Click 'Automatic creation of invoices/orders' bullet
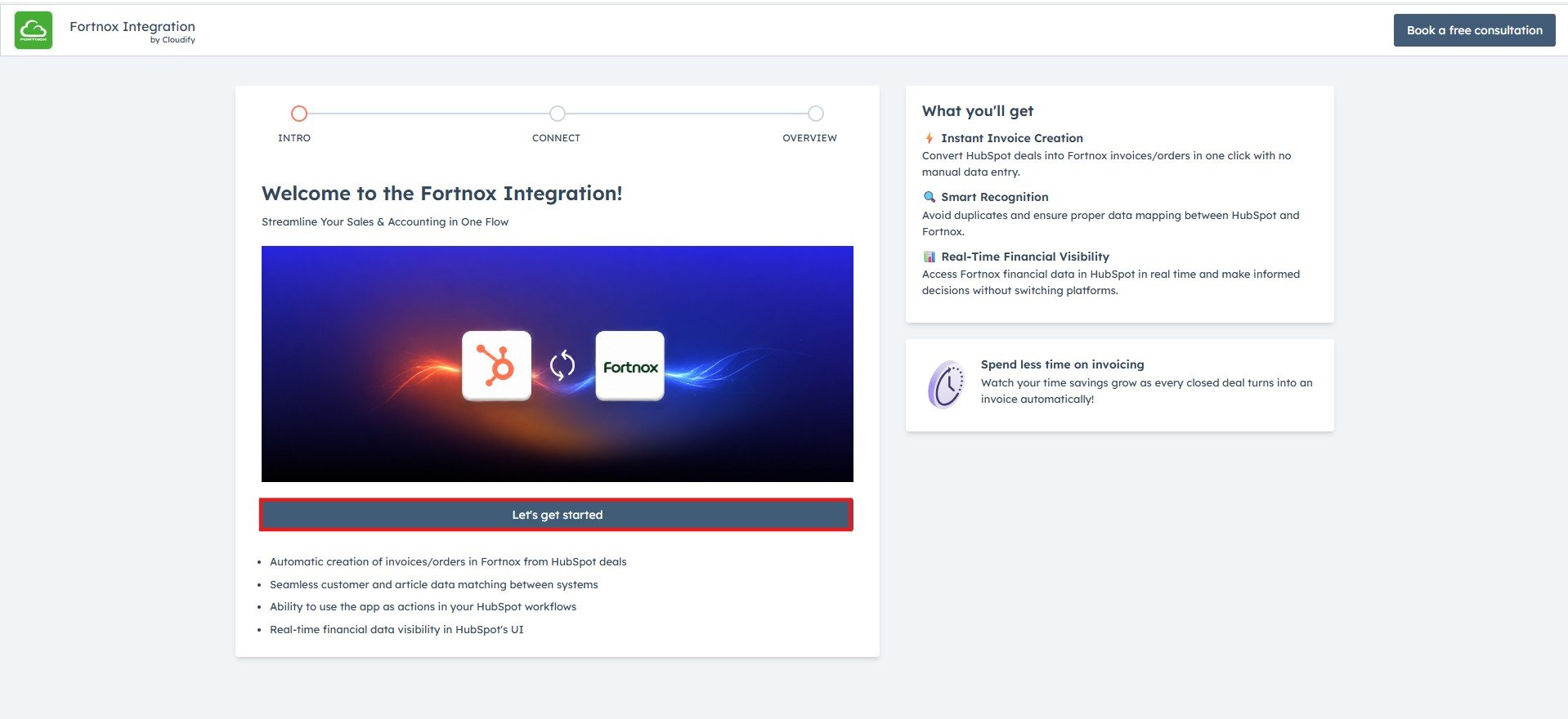The height and width of the screenshot is (719, 1568). pos(448,562)
